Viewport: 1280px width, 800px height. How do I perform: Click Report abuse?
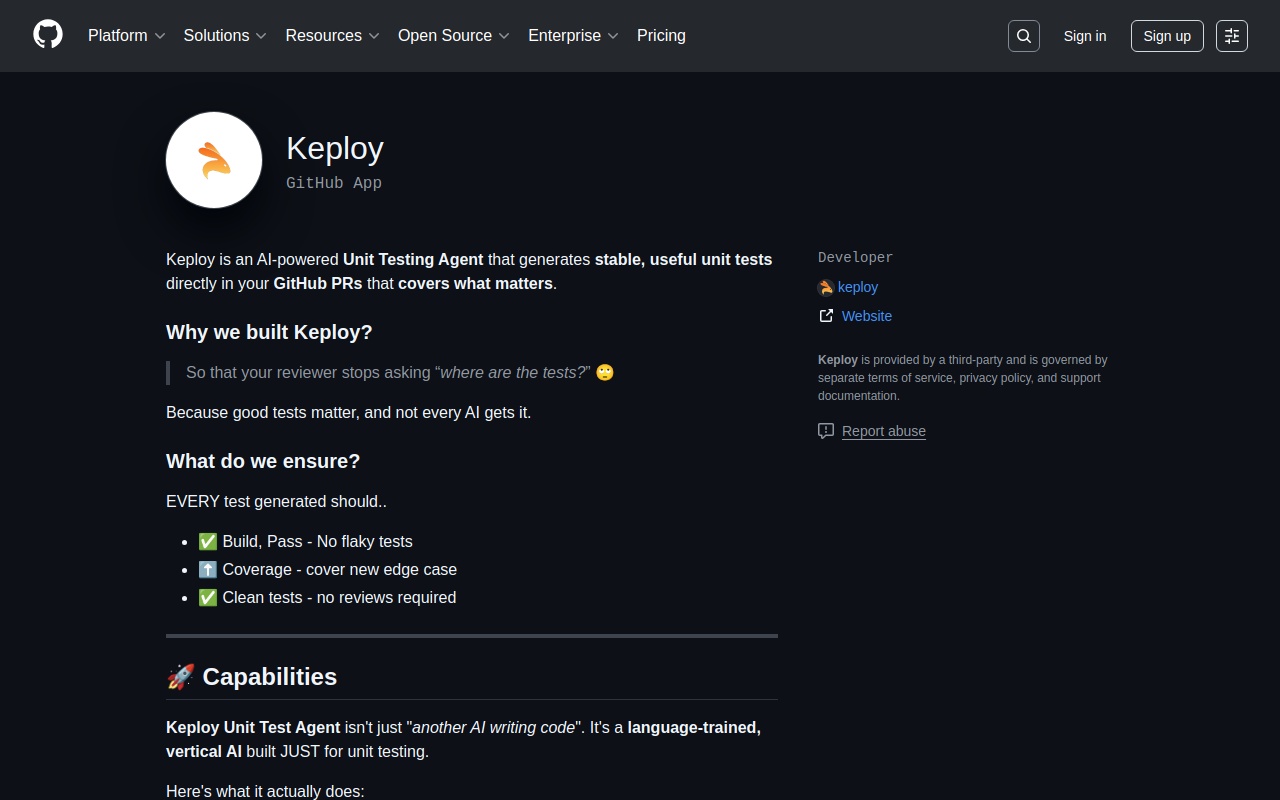[884, 431]
